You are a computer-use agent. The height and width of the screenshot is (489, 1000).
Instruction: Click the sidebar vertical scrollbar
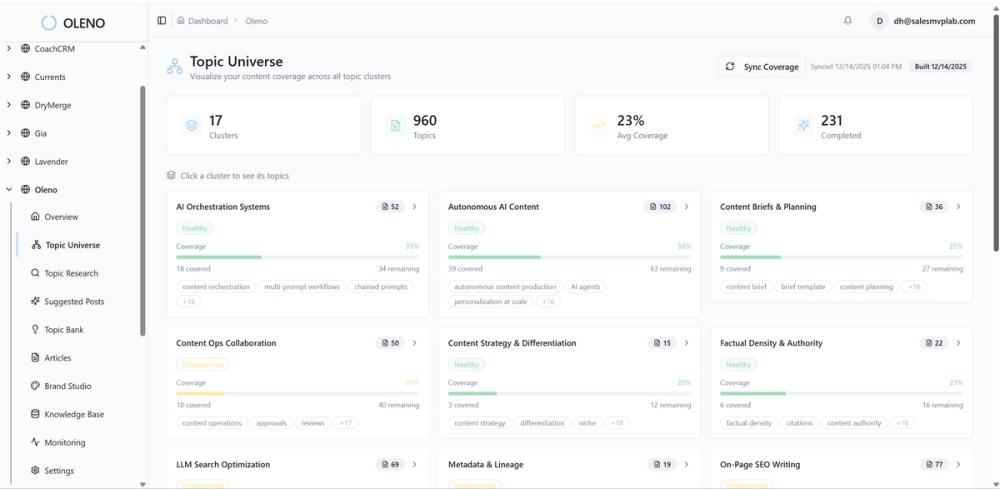(x=143, y=210)
